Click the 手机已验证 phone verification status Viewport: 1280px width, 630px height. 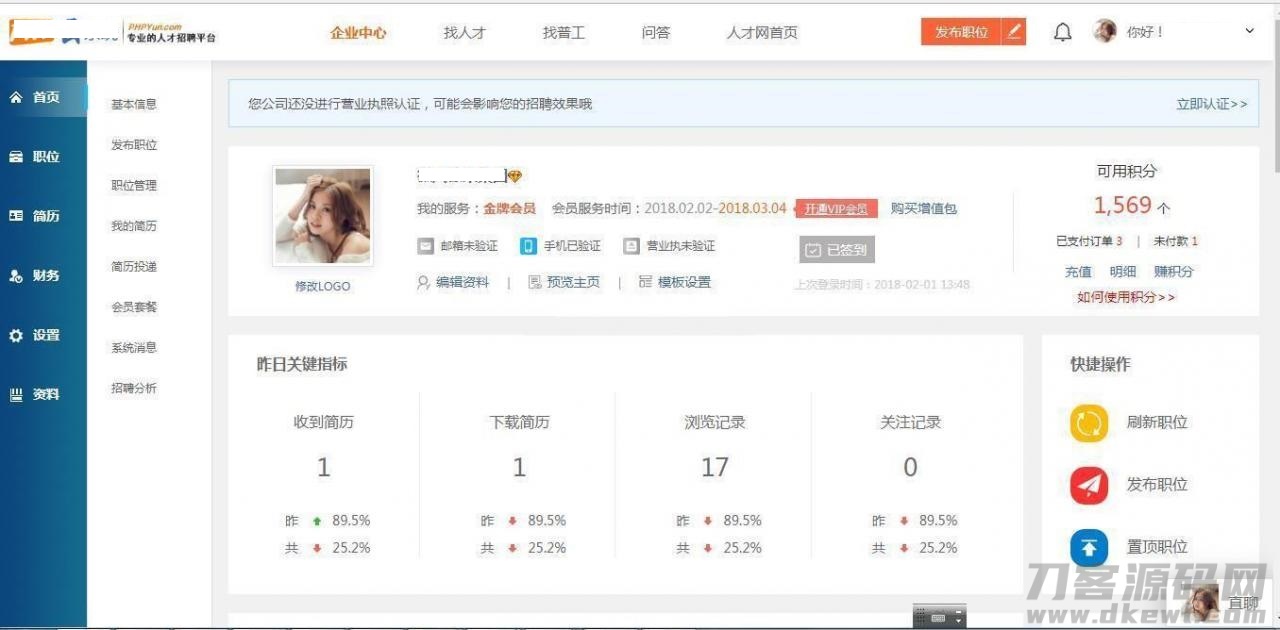pyautogui.click(x=561, y=246)
